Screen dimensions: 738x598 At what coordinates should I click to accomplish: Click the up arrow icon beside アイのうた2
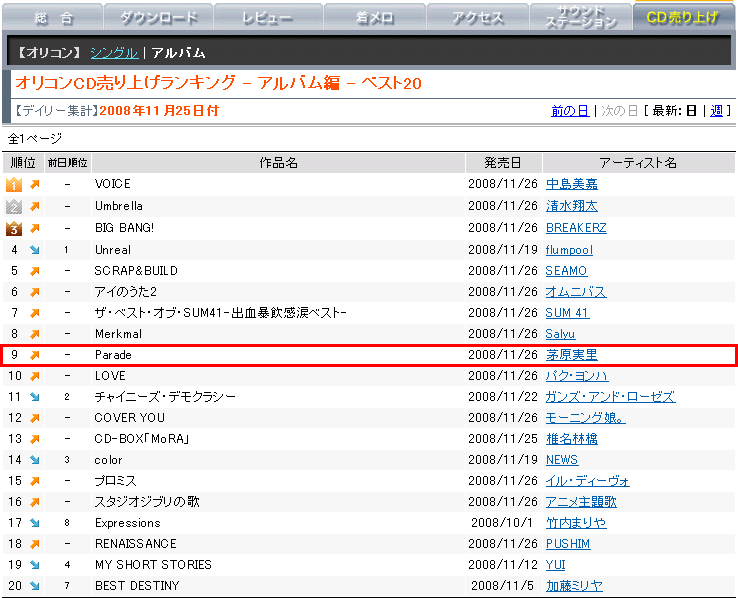click(x=35, y=292)
